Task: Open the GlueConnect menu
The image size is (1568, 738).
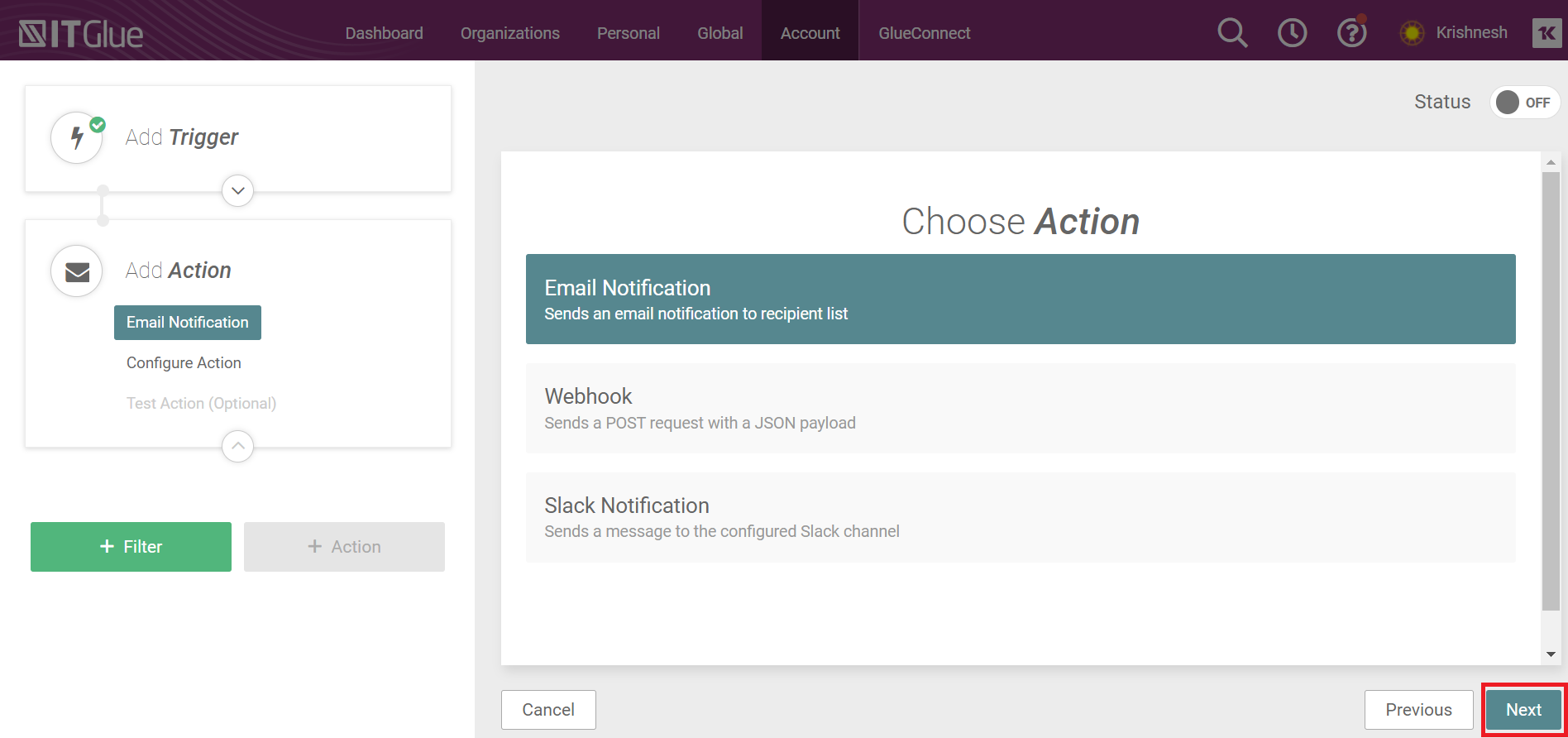Action: [924, 33]
